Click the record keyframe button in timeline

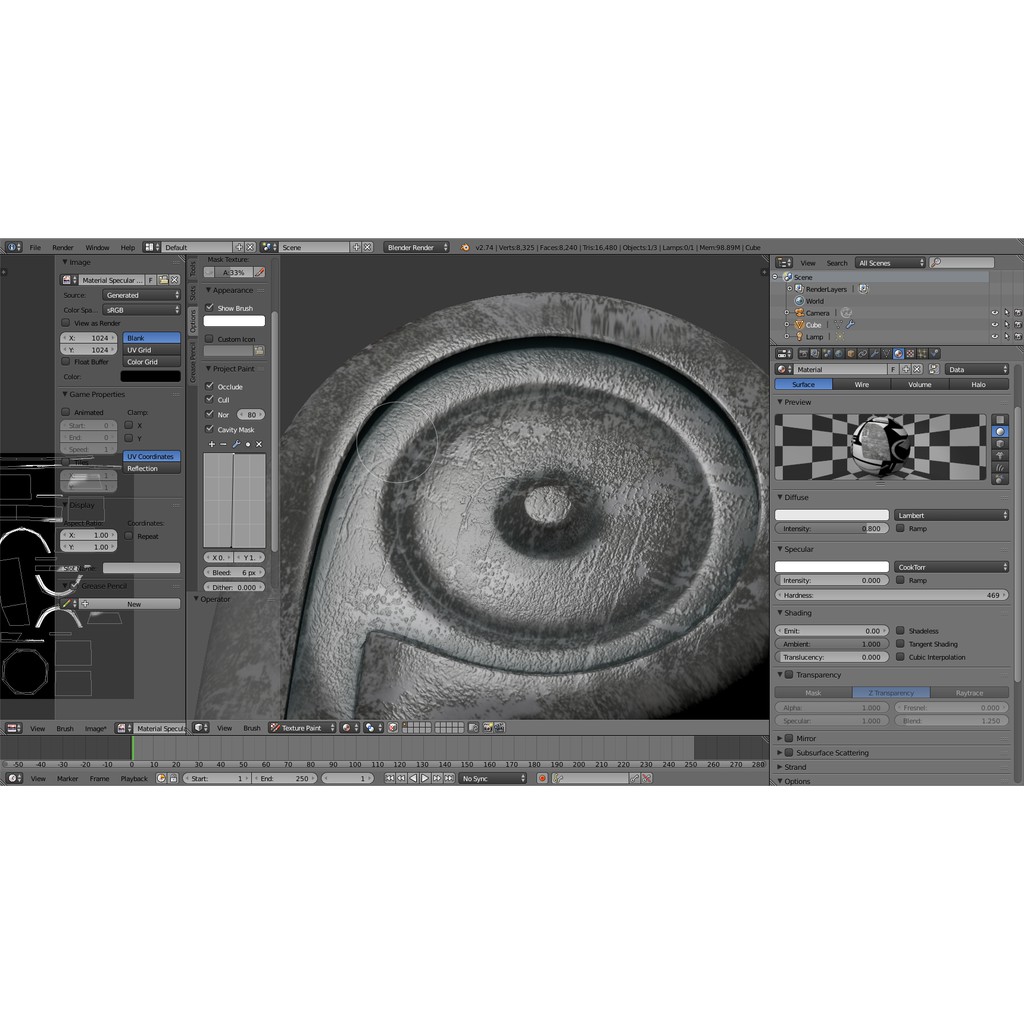pyautogui.click(x=542, y=778)
